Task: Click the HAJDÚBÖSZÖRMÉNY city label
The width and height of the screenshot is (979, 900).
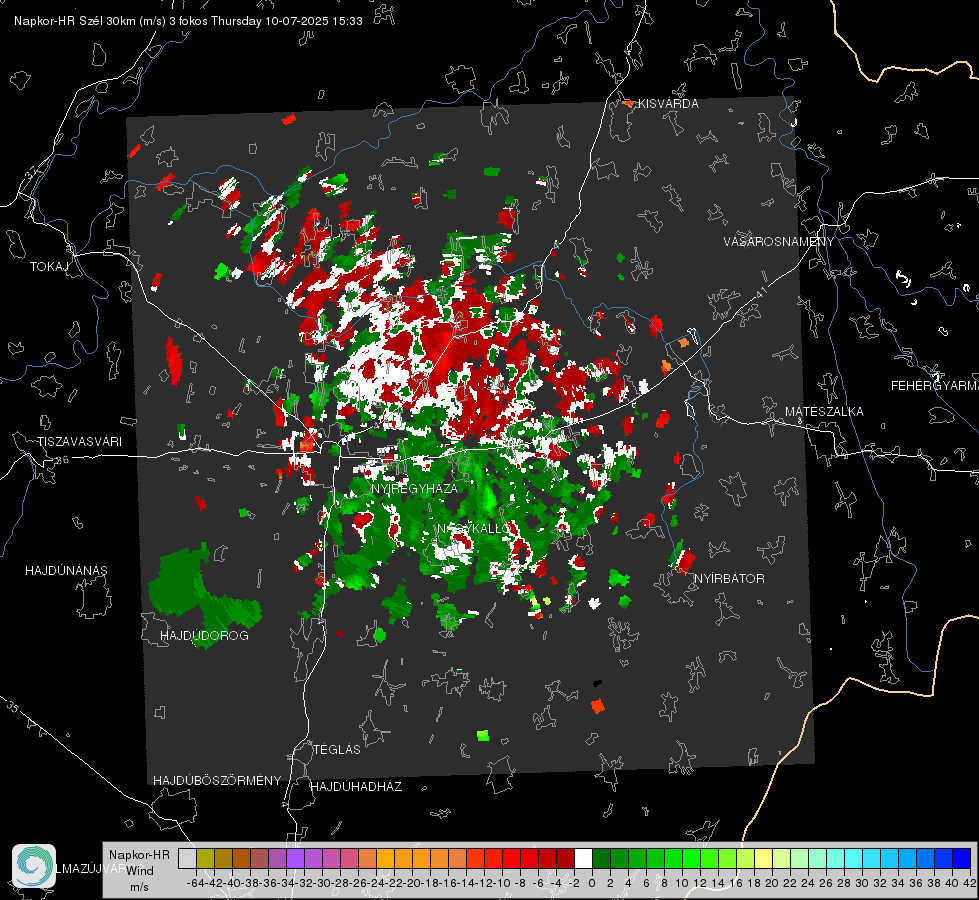Action: [217, 781]
